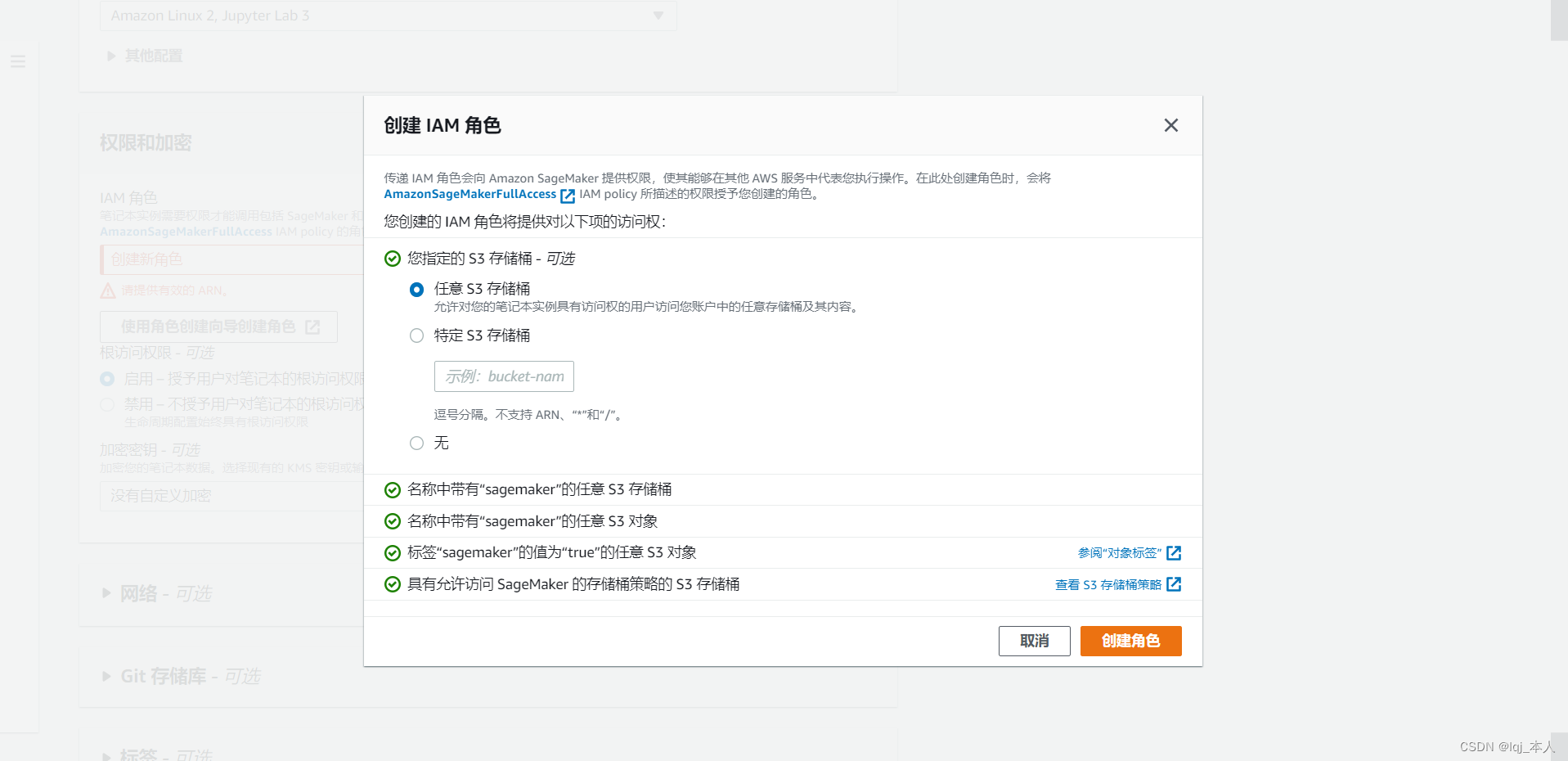
Task: Click external link icon beside AmazonSageMakerFullAccess
Action: 568,195
